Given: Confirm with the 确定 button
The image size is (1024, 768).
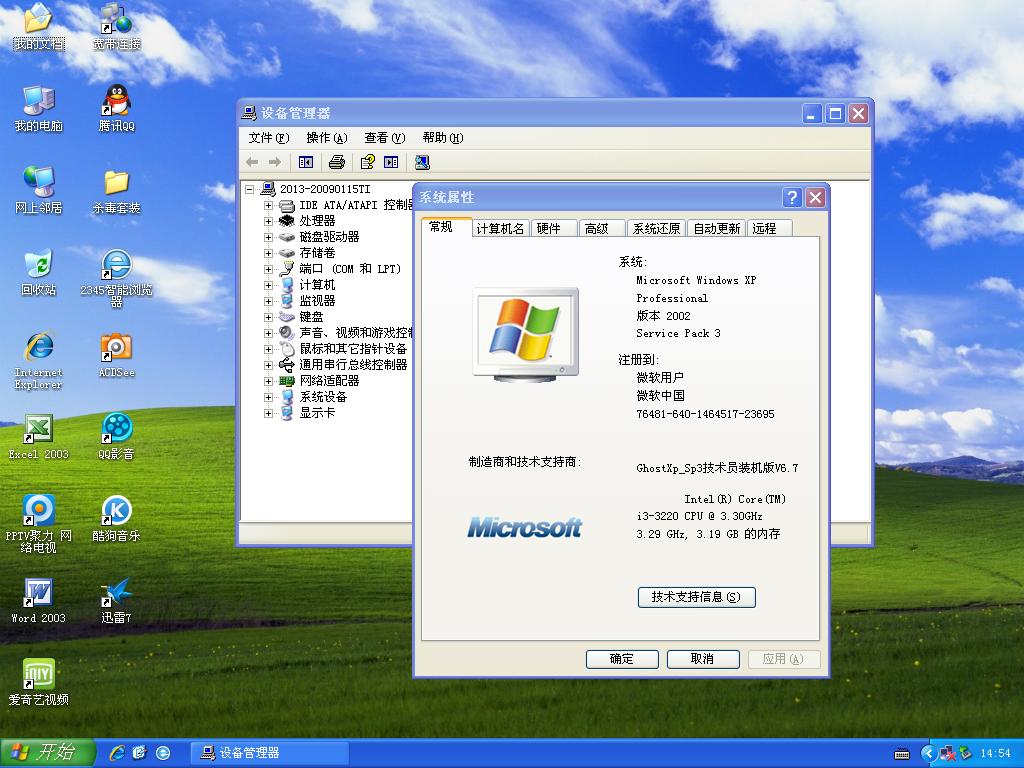Looking at the screenshot, I should (622, 659).
